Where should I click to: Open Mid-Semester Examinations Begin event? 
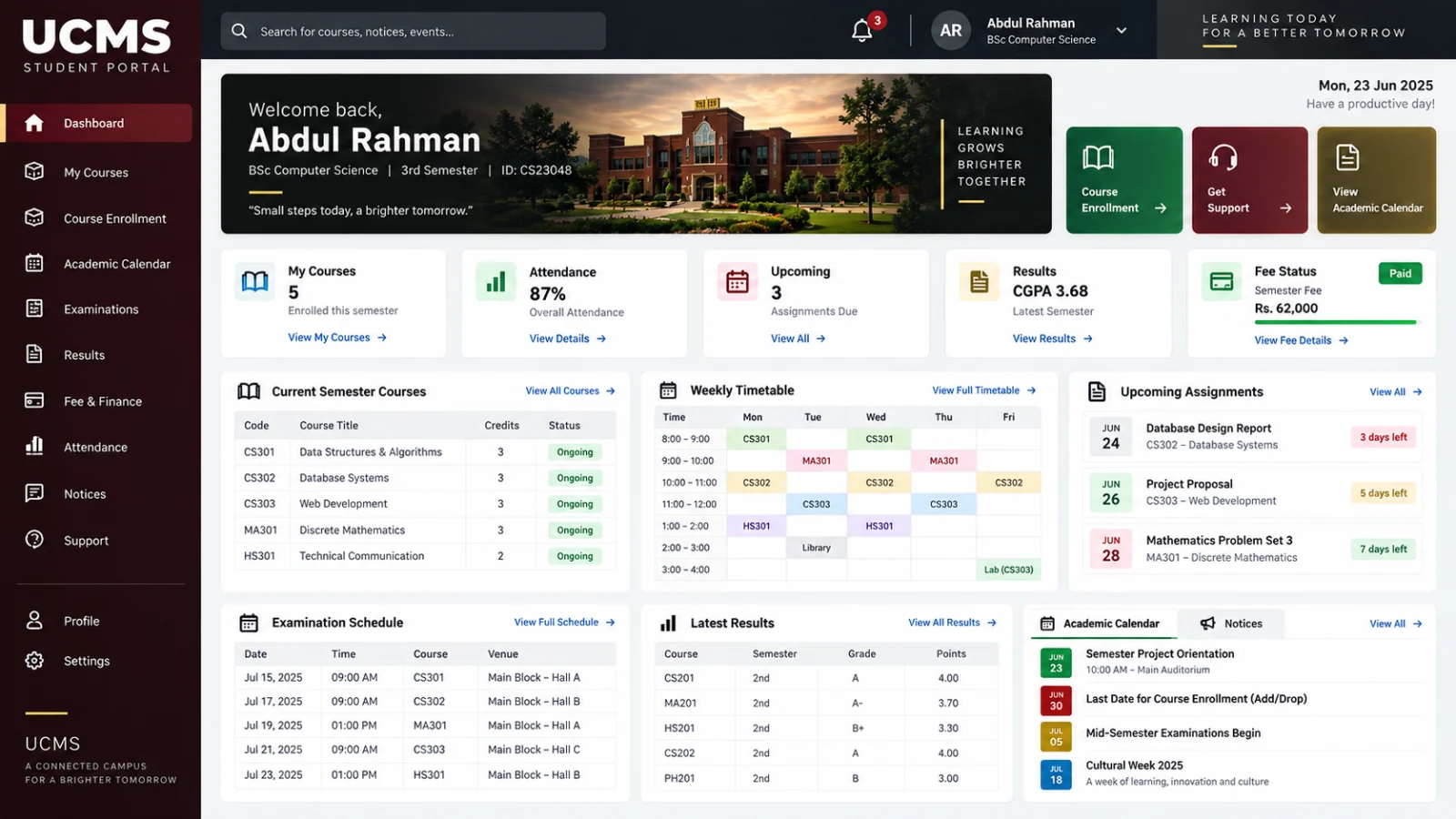pos(1230,733)
